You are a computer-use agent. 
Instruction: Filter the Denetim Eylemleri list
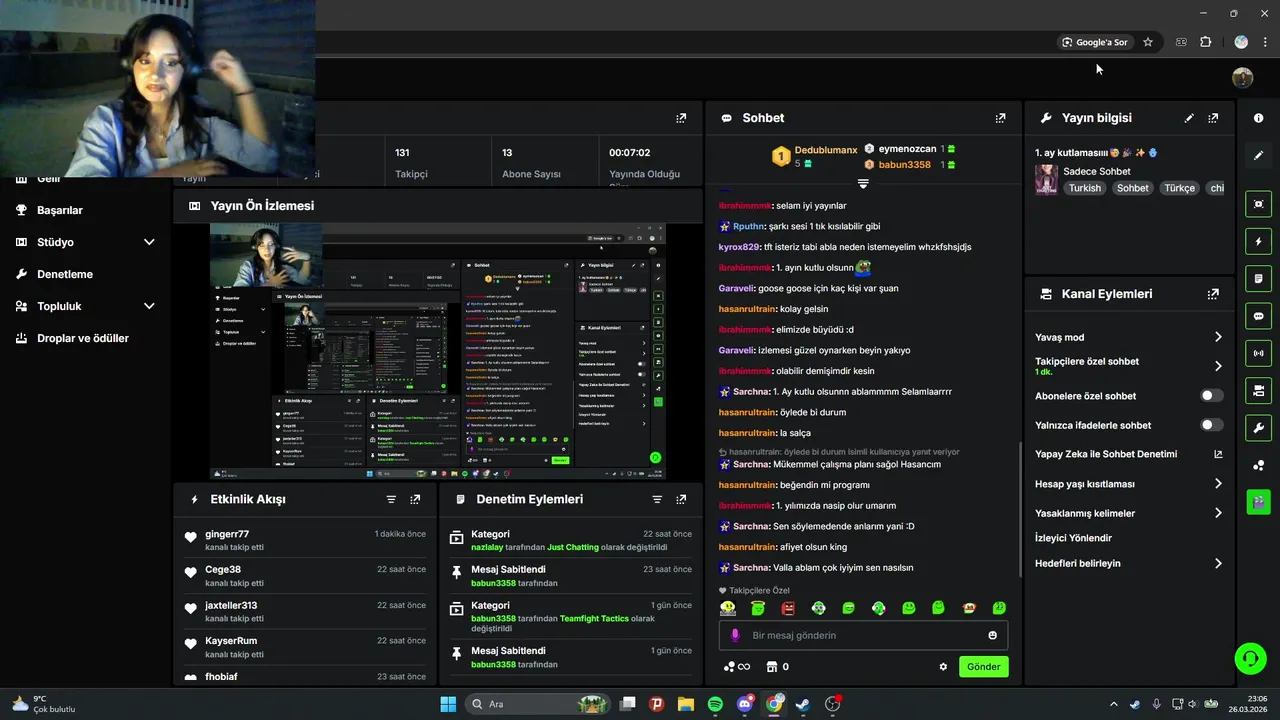(x=657, y=499)
